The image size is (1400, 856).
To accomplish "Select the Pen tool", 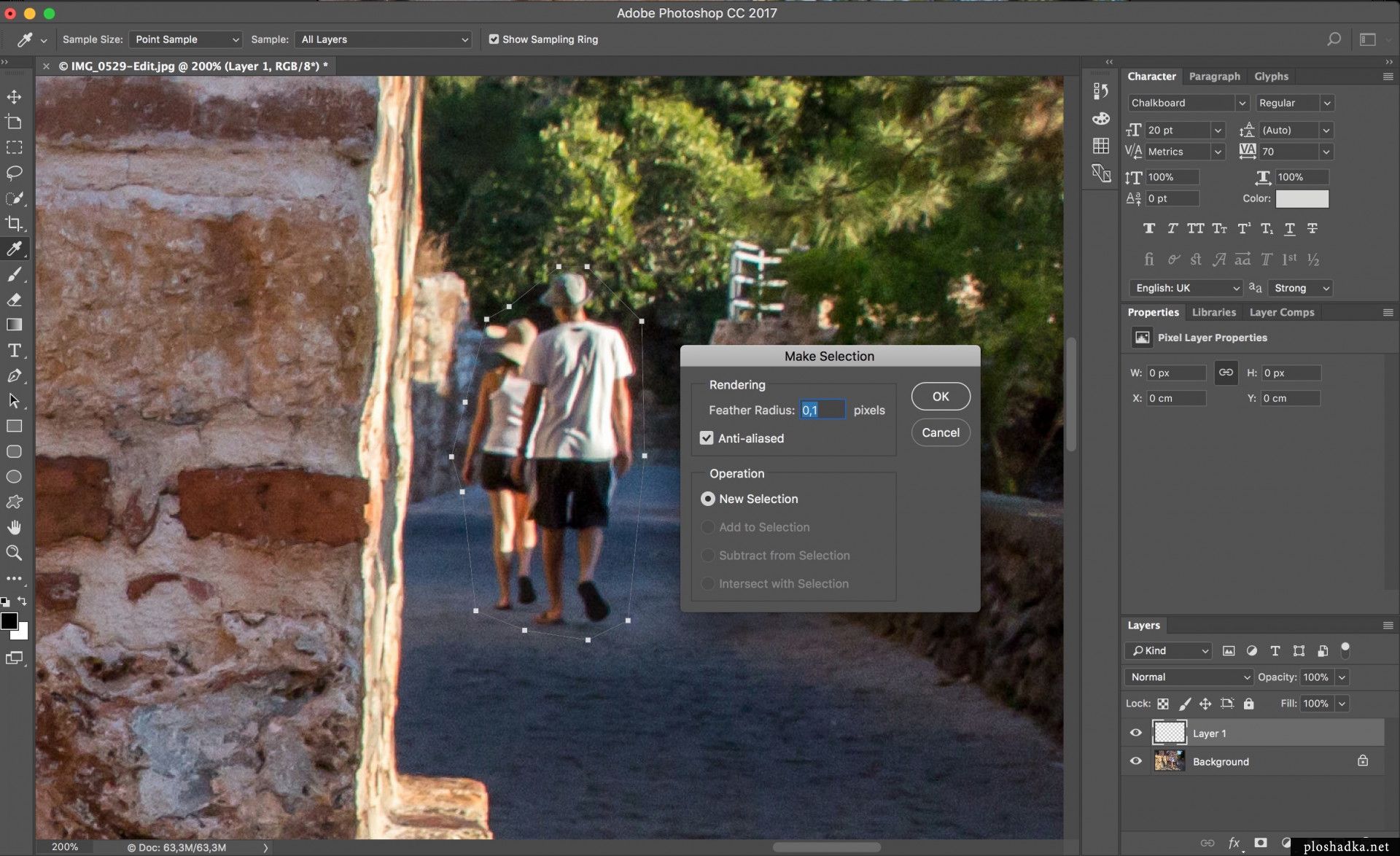I will point(14,375).
